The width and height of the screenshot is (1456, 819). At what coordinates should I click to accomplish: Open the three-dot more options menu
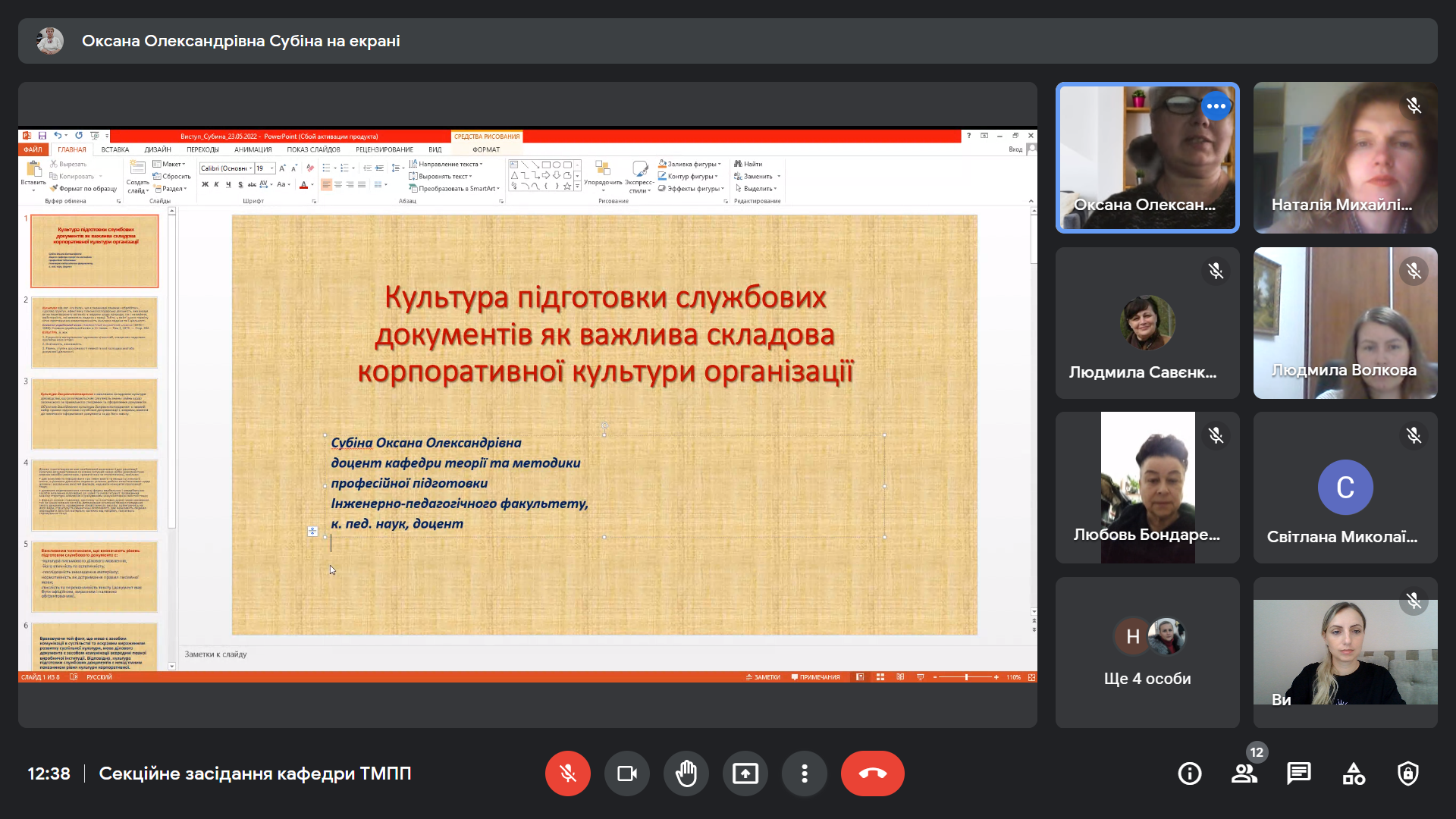tap(804, 773)
